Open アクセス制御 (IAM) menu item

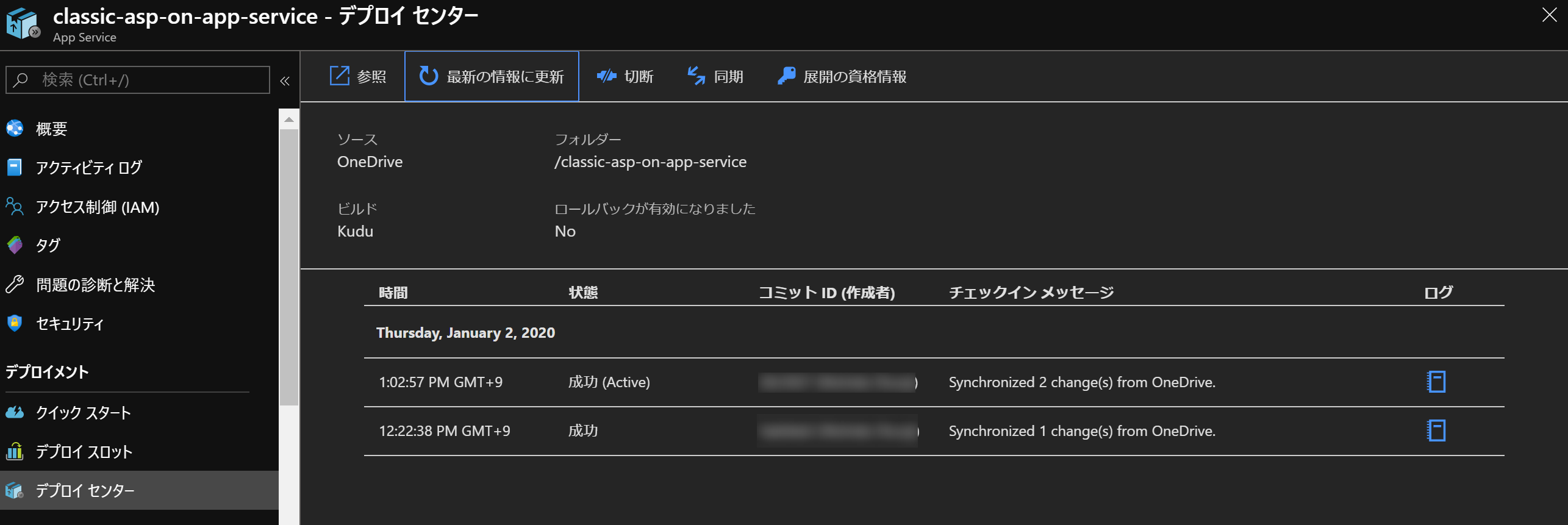(139, 207)
